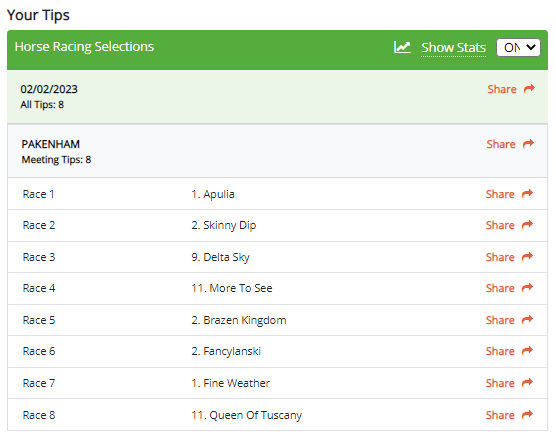
Task: Select the 2. Brazen Kingdom selection
Action: [x=239, y=320]
